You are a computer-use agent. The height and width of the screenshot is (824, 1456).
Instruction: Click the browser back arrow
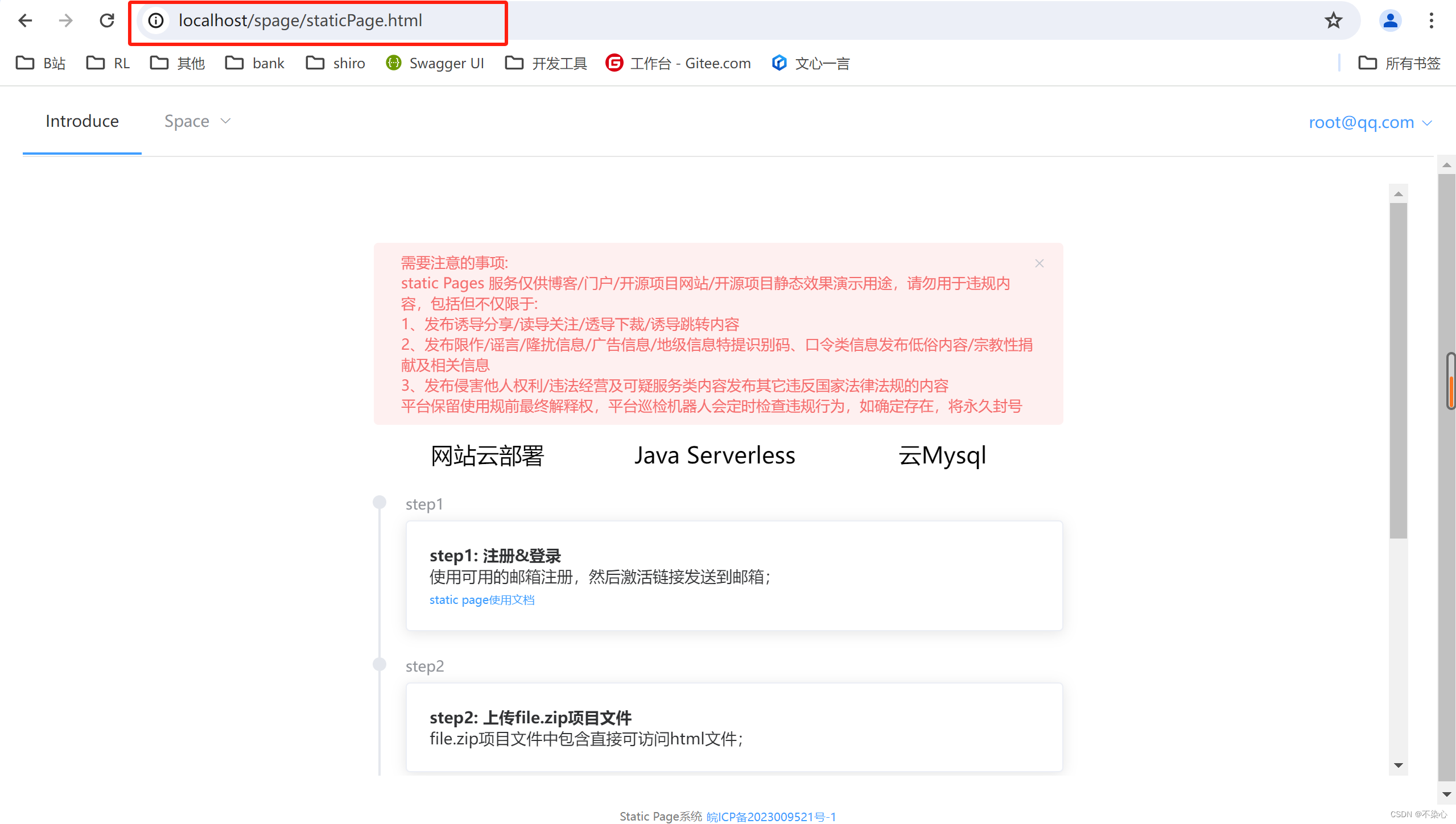pyautogui.click(x=25, y=21)
